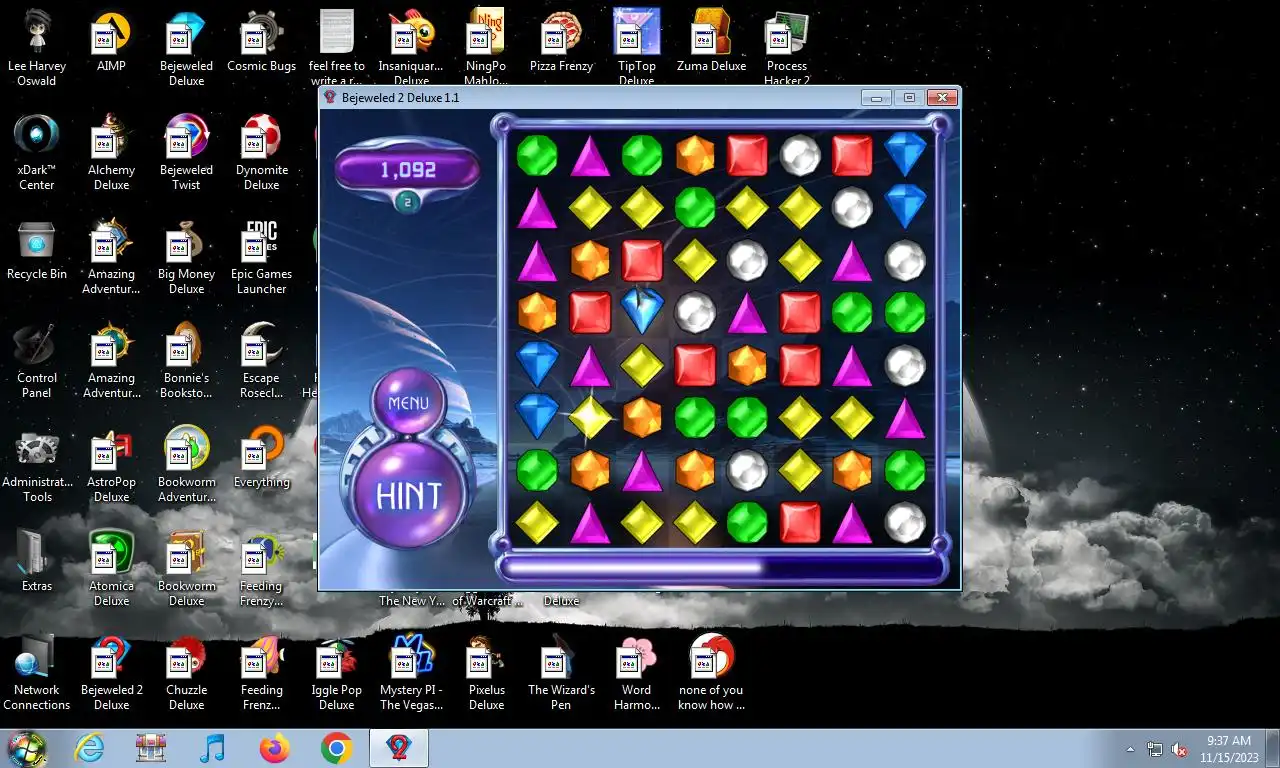Open Chuzzle Deluxe desktop shortcut
Image resolution: width=1280 pixels, height=768 pixels.
pyautogui.click(x=186, y=672)
